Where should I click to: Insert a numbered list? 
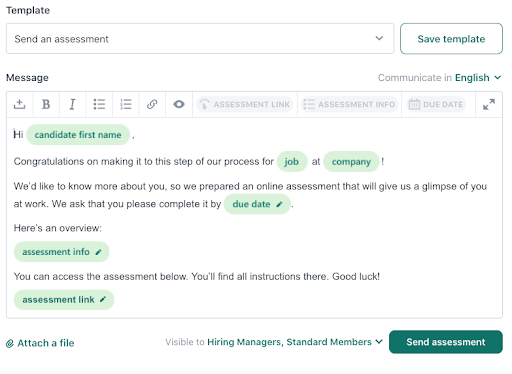pos(126,104)
